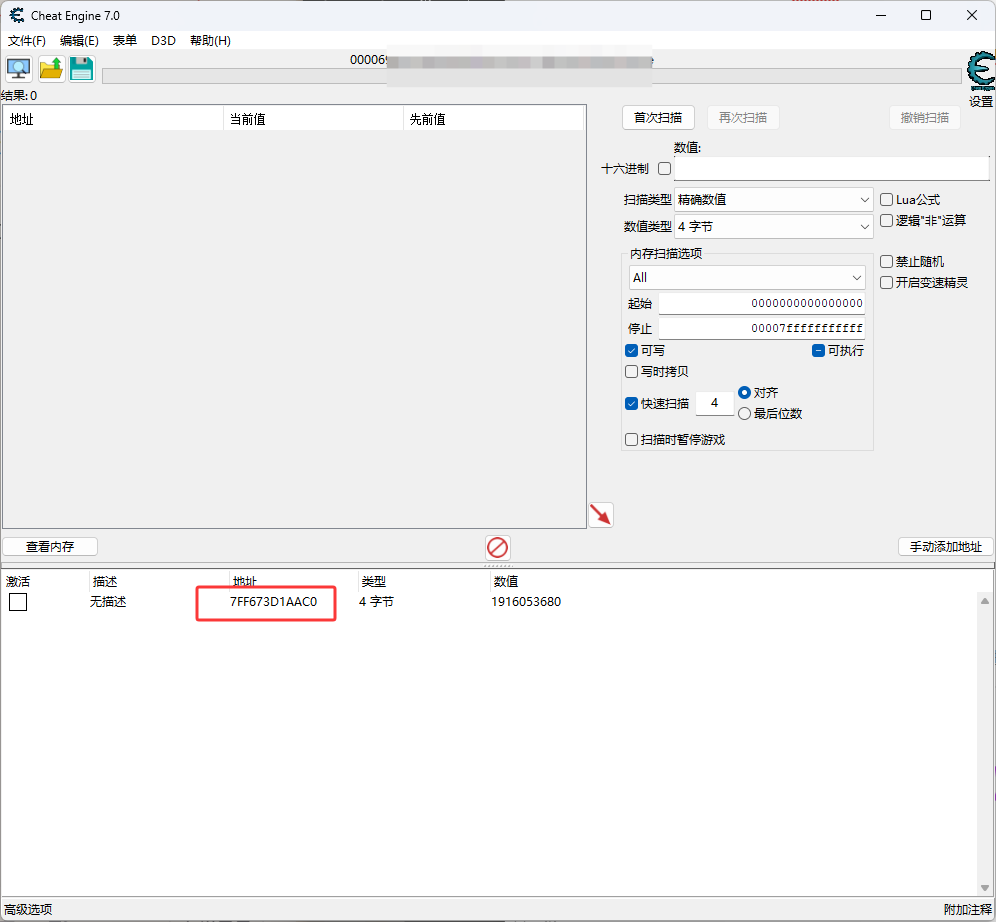The image size is (996, 922).
Task: Toggle the 可执行 checkbox
Action: (x=818, y=351)
